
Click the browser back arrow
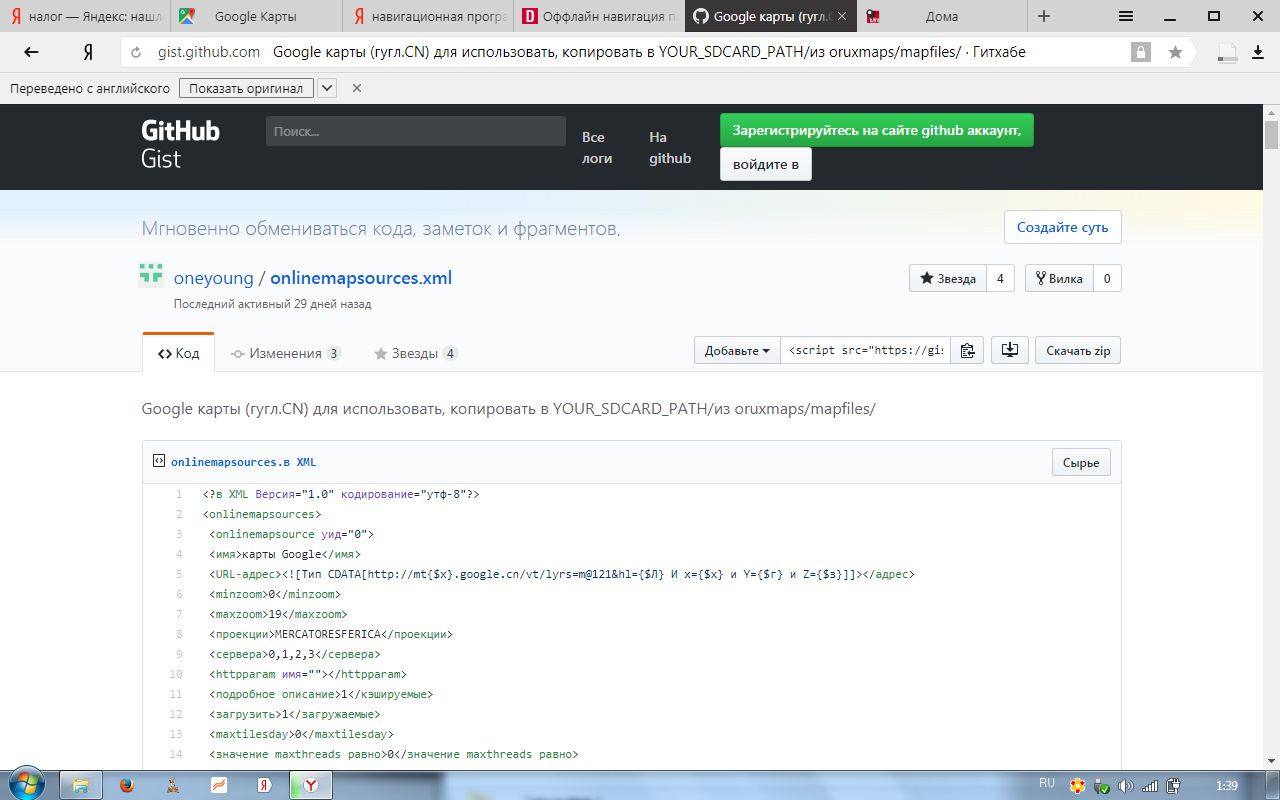tap(31, 52)
